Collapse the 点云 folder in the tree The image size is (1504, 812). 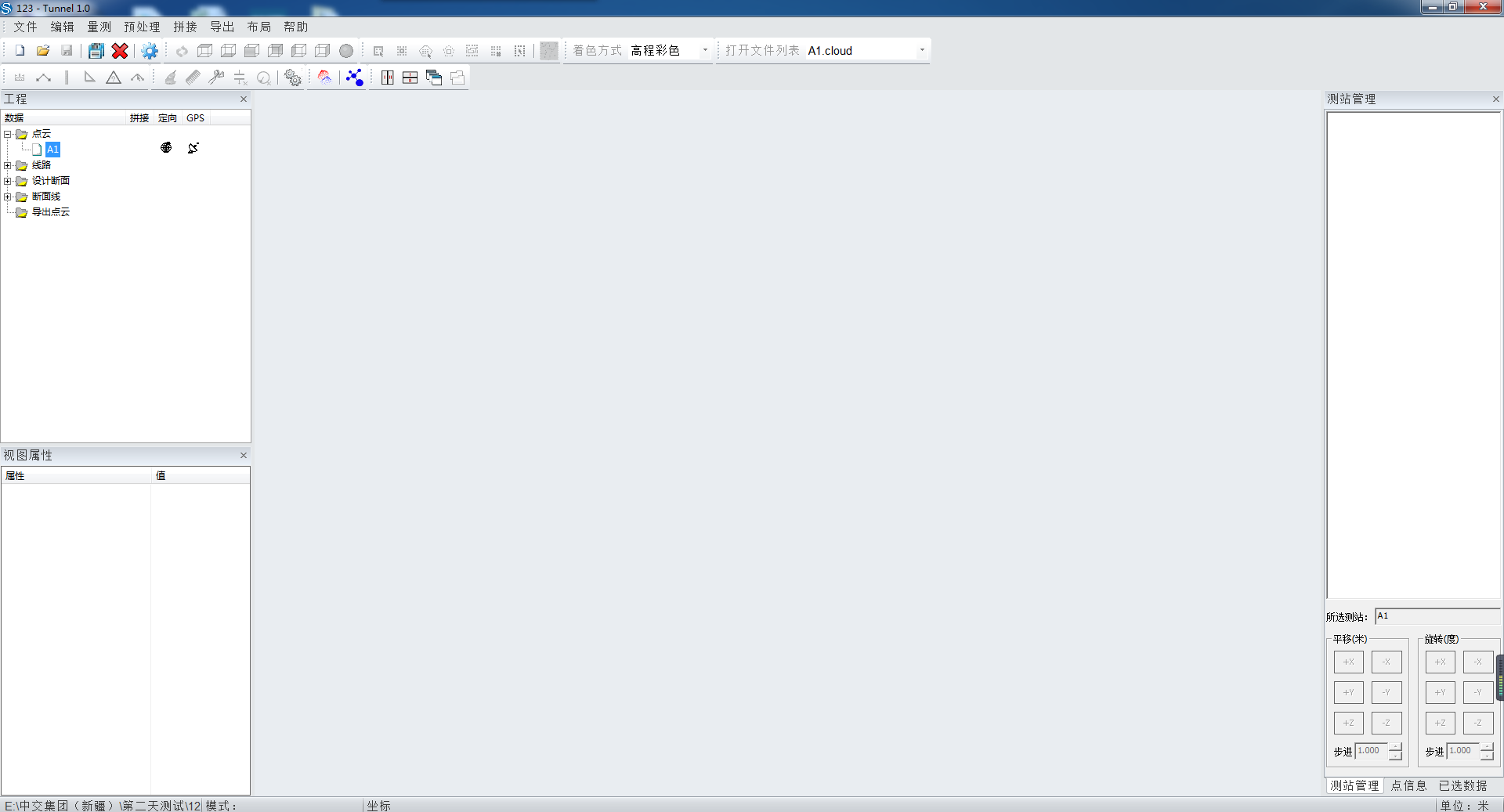(8, 134)
